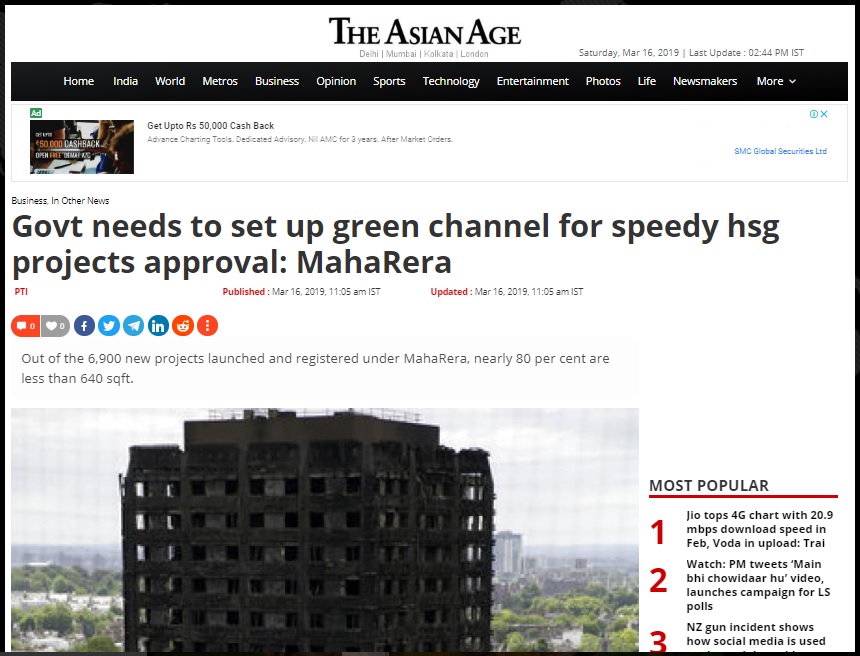Share the article on LinkedIn

[158, 326]
